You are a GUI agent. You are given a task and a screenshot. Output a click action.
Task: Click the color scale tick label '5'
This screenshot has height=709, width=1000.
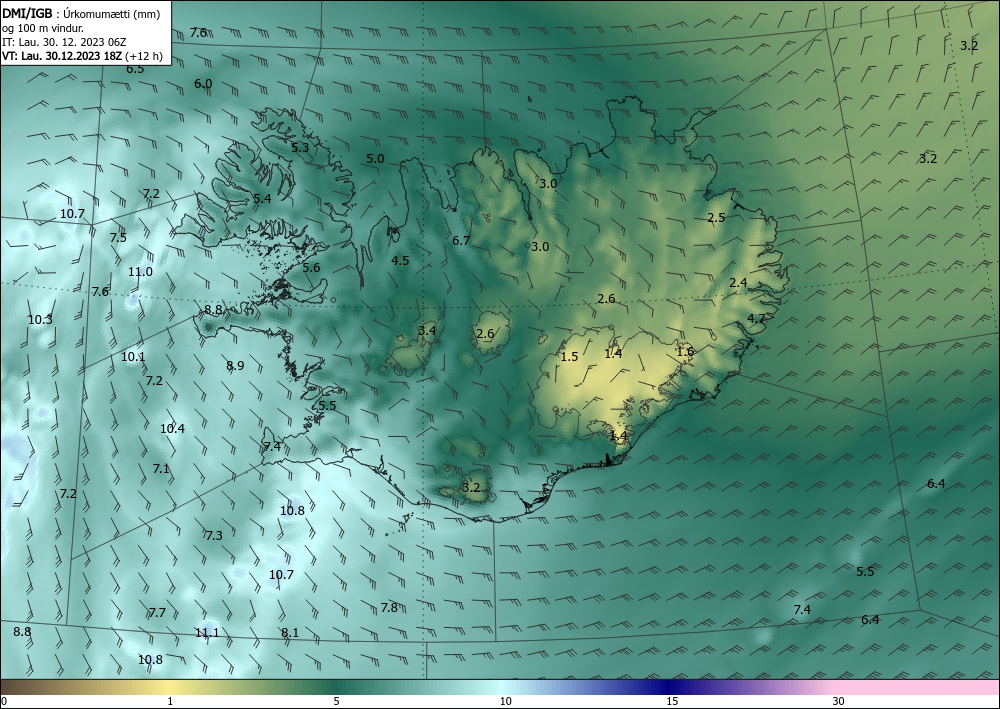pyautogui.click(x=336, y=701)
